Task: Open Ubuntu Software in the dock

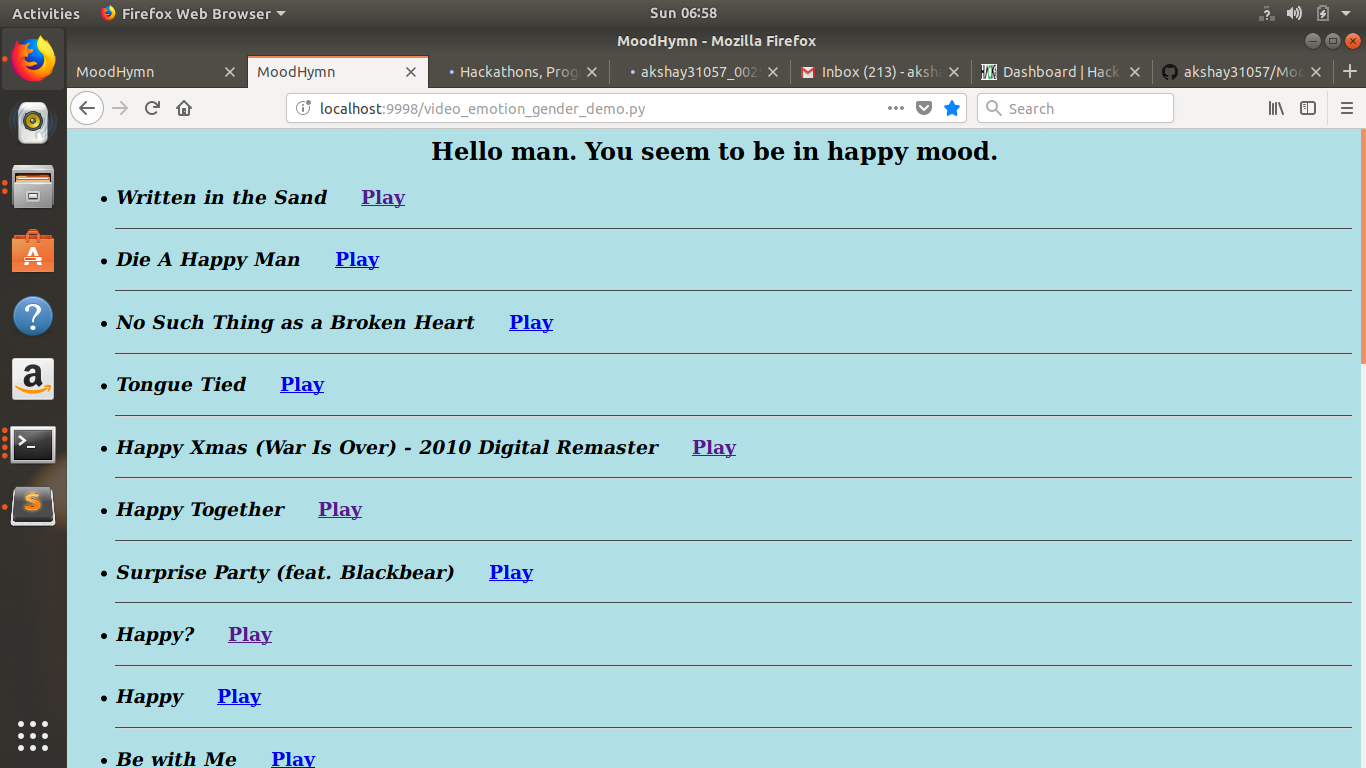Action: tap(33, 252)
